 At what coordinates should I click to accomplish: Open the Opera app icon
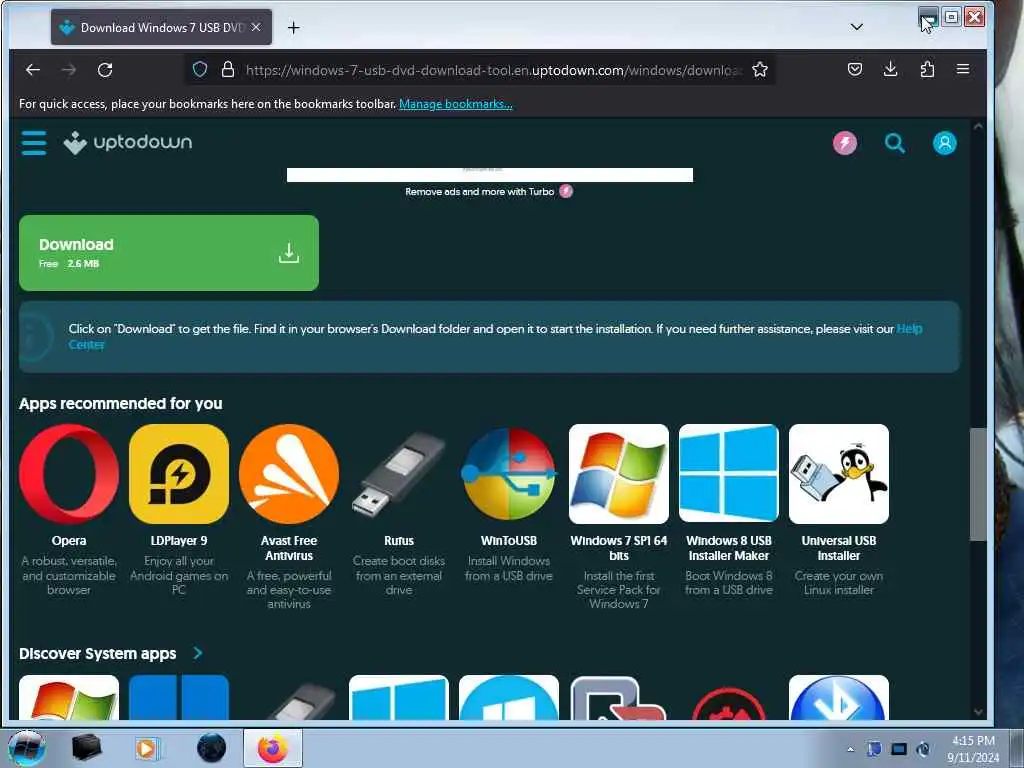point(69,474)
